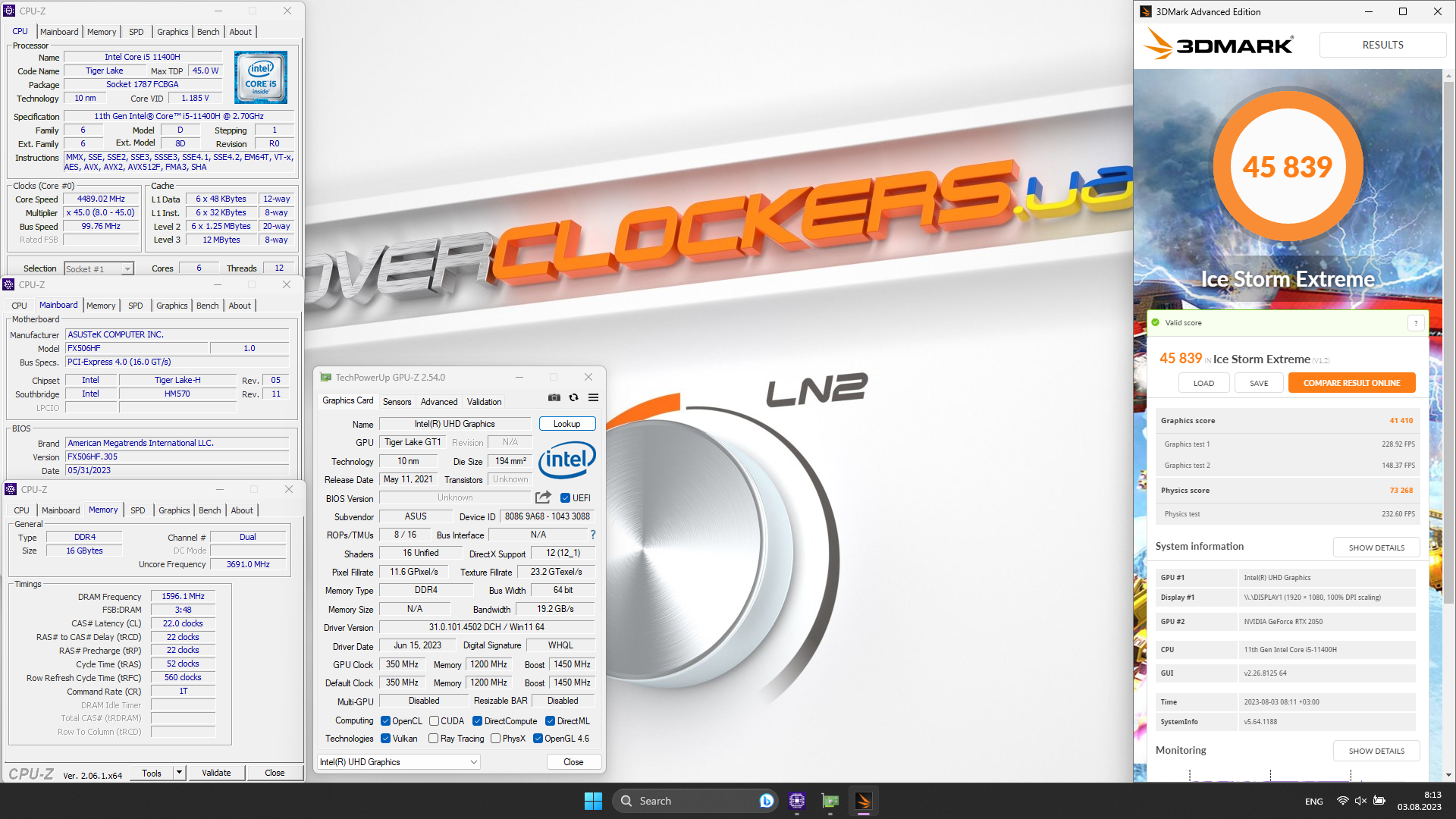Open the GPU selection dropdown in GPU-Z

pos(399,762)
